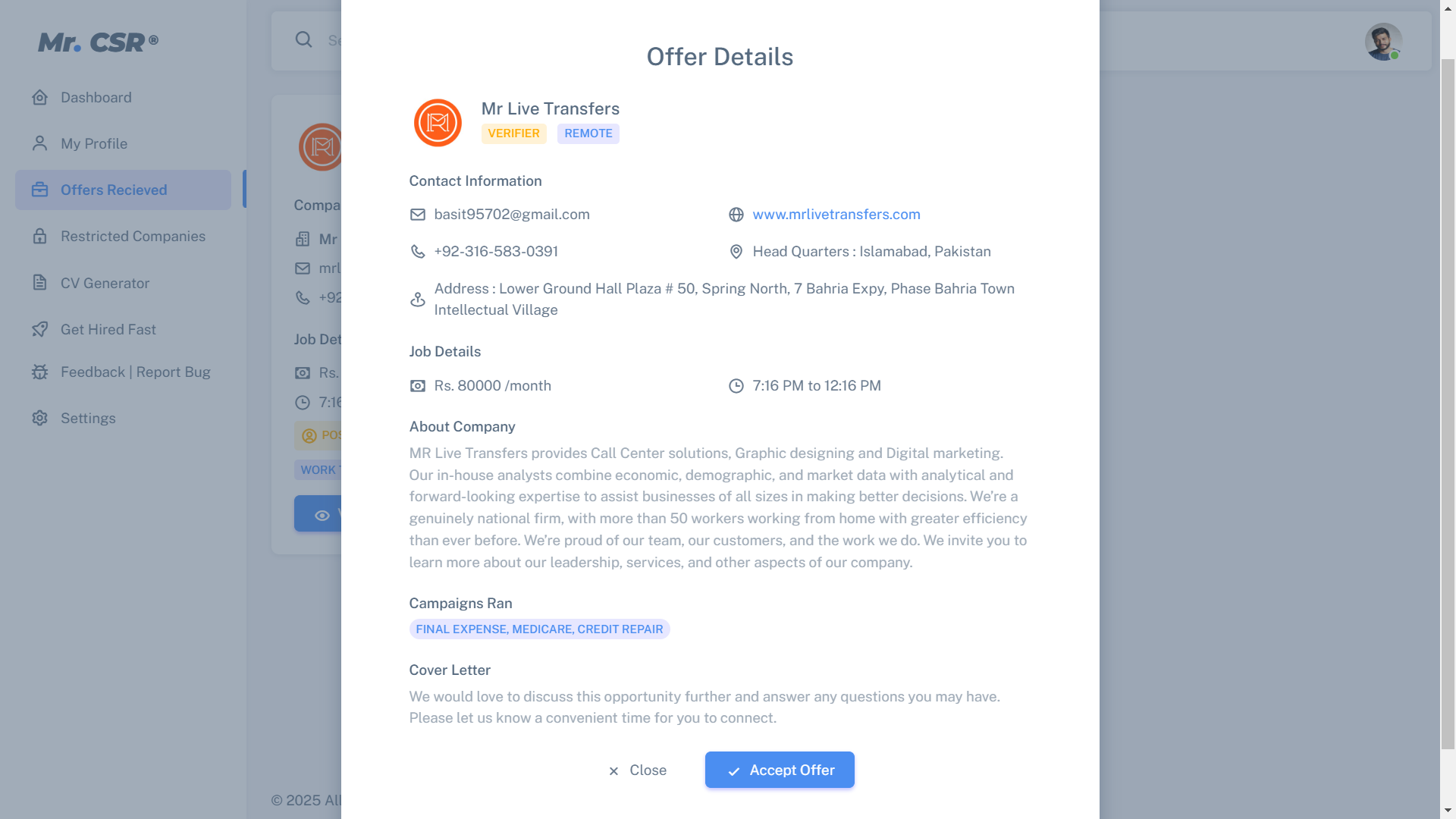Click the location pin icon for Head Quarters
The height and width of the screenshot is (819, 1456).
[x=736, y=252]
